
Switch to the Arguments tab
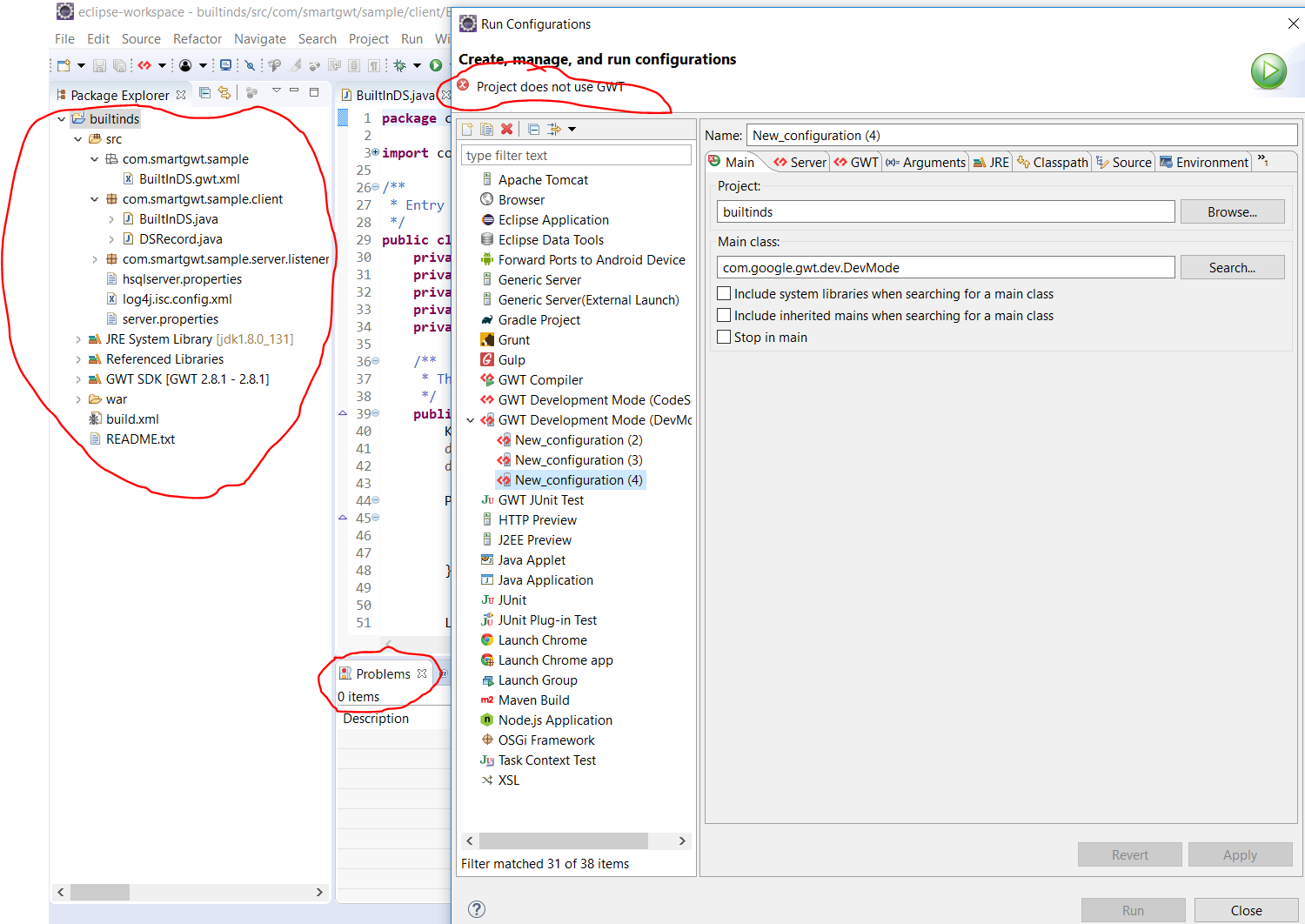click(926, 163)
